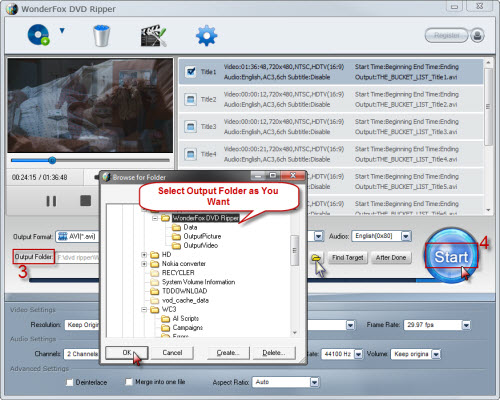
Task: Click the Find Target button
Action: [x=347, y=258]
